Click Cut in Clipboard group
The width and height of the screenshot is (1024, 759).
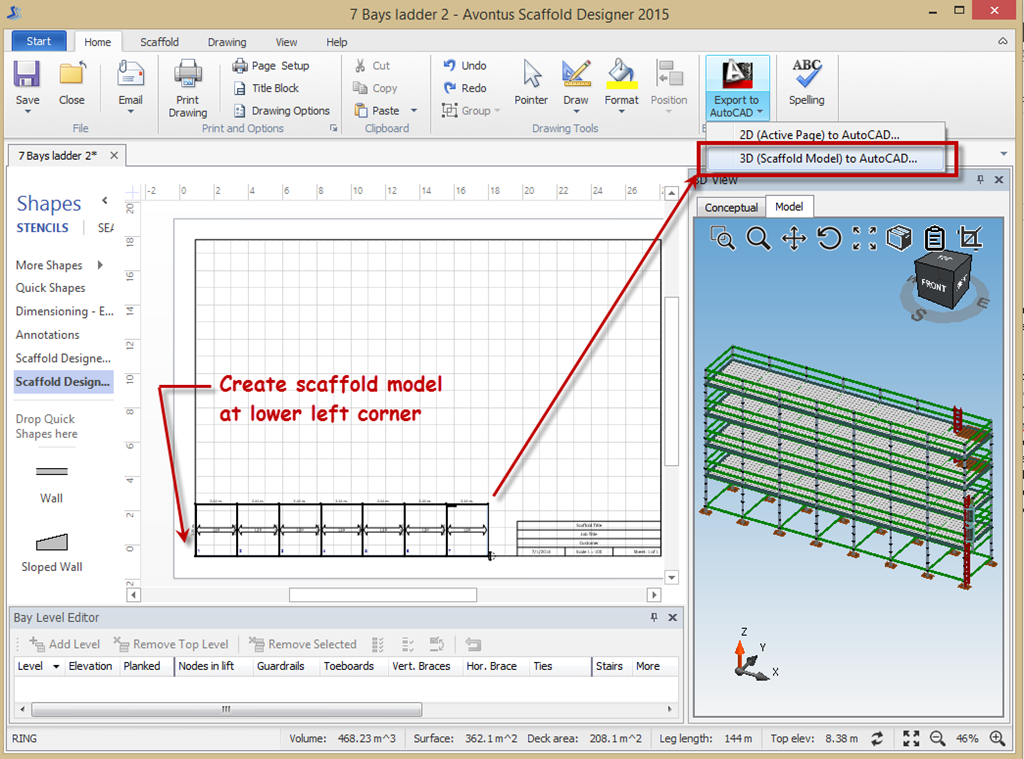[372, 65]
